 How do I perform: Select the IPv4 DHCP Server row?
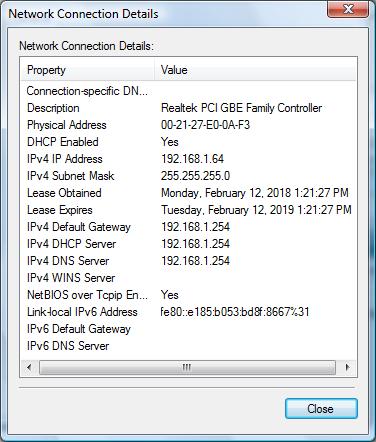[189, 244]
